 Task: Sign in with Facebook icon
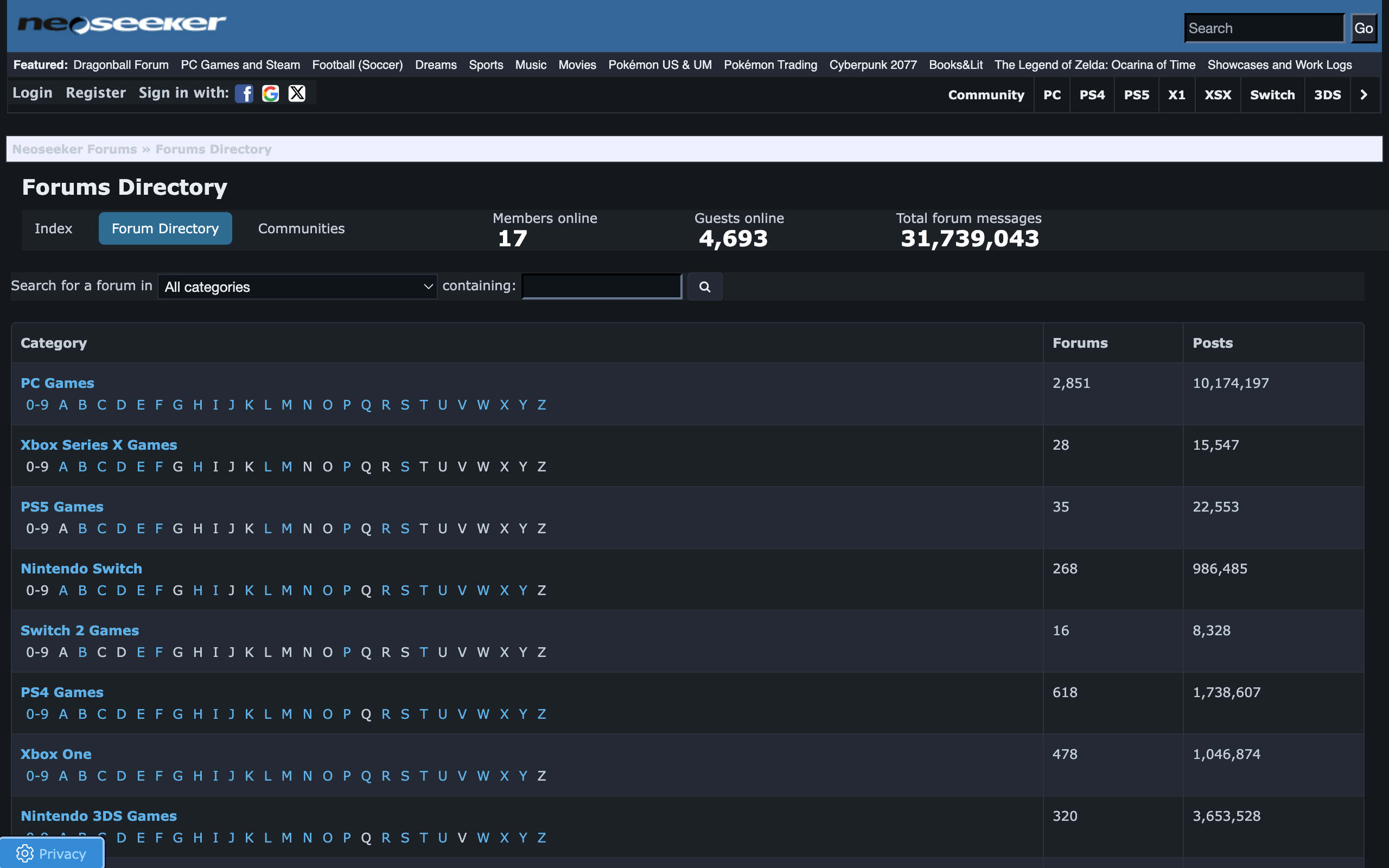tap(244, 93)
